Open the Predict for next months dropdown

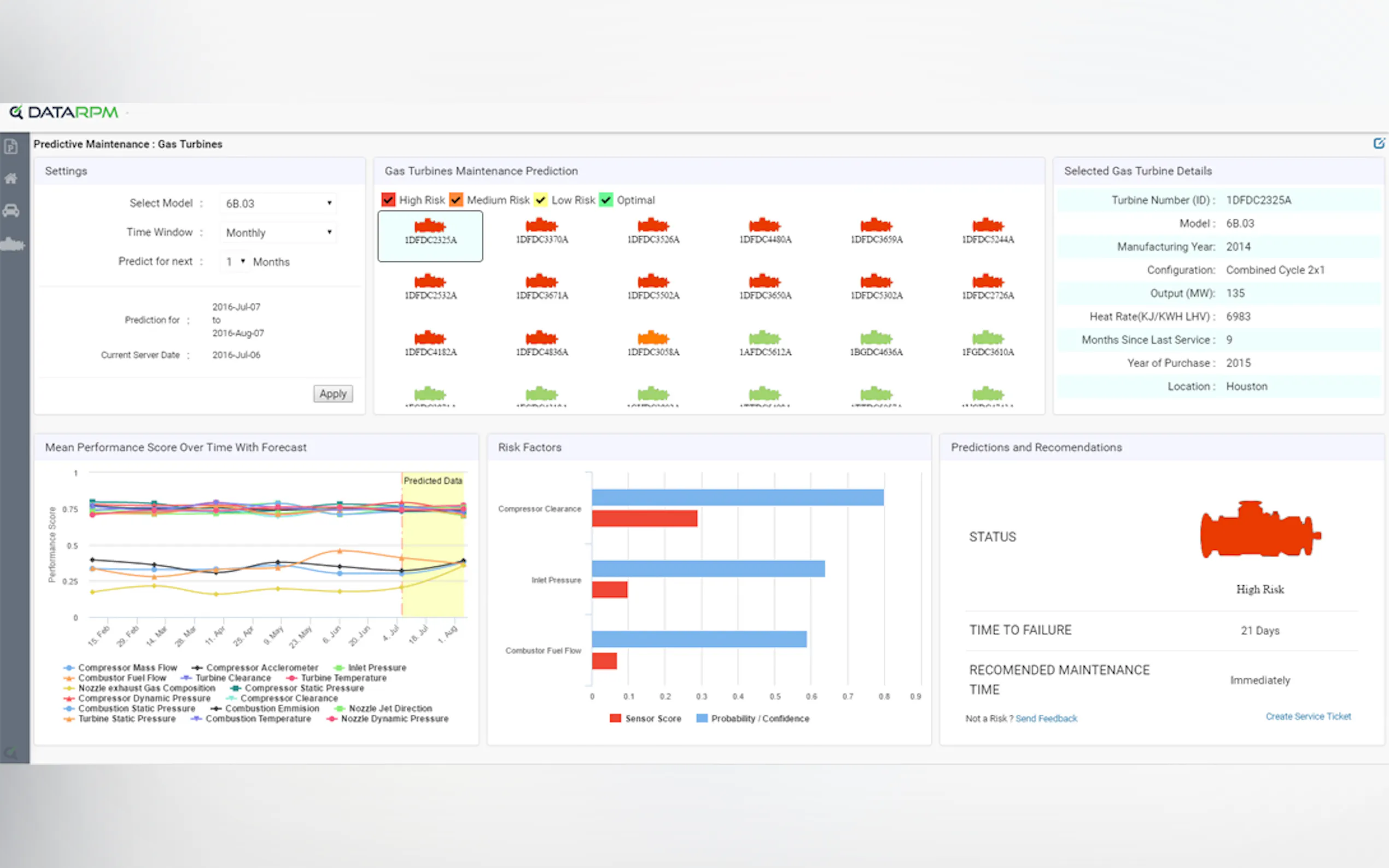(x=235, y=262)
